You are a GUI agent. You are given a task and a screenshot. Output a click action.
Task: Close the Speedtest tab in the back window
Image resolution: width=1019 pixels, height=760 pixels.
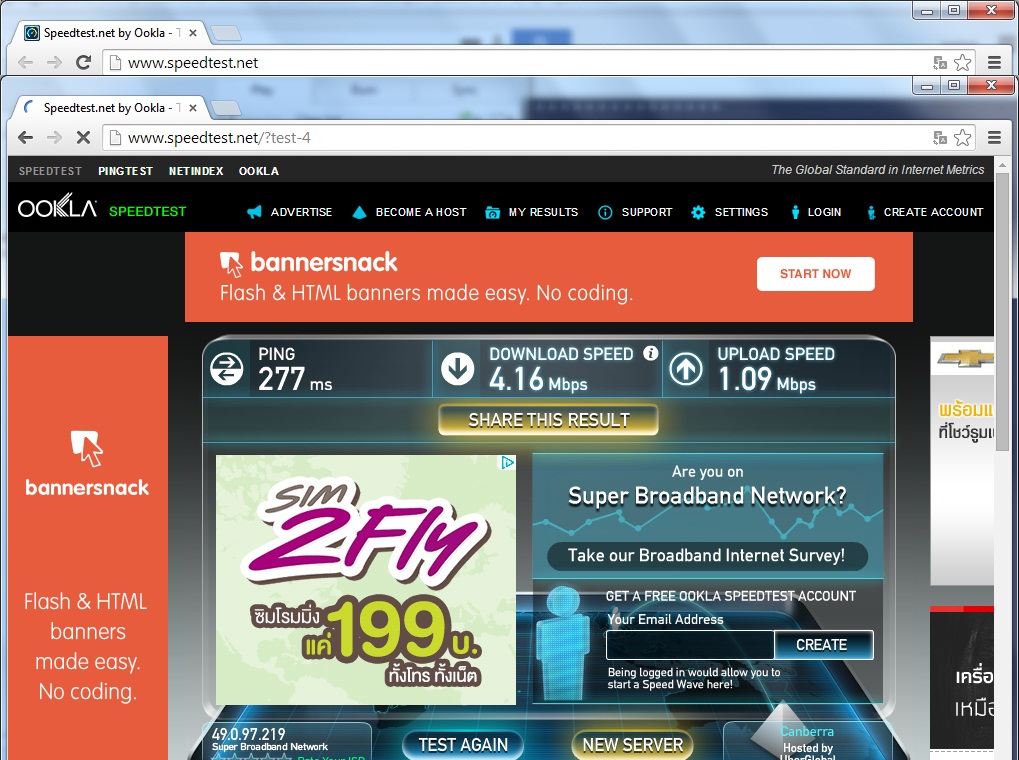192,33
